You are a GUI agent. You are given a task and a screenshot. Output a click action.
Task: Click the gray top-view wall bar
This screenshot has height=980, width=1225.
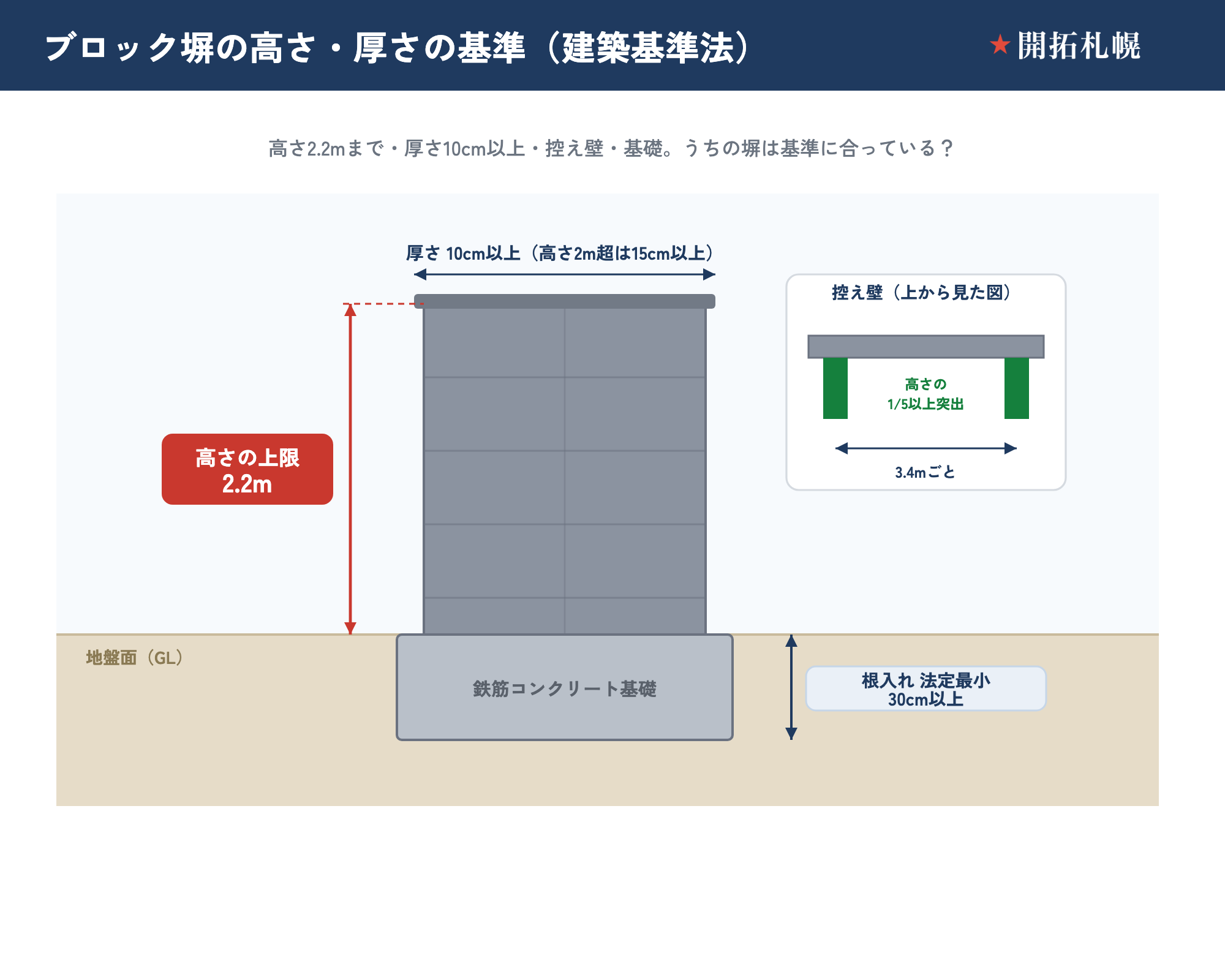(x=926, y=347)
